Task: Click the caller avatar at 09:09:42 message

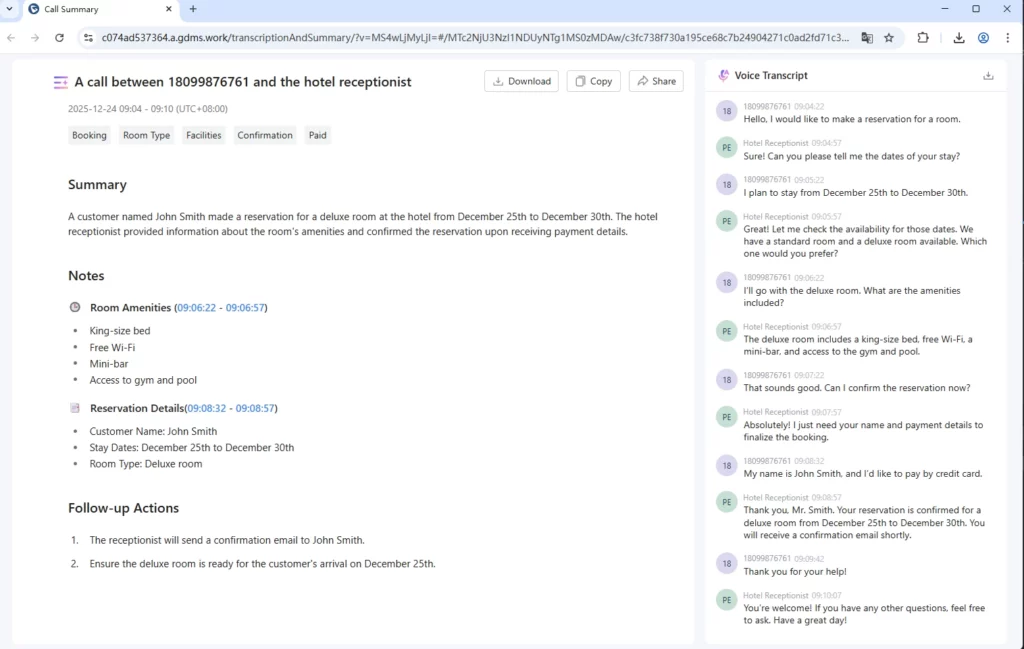Action: tap(726, 563)
